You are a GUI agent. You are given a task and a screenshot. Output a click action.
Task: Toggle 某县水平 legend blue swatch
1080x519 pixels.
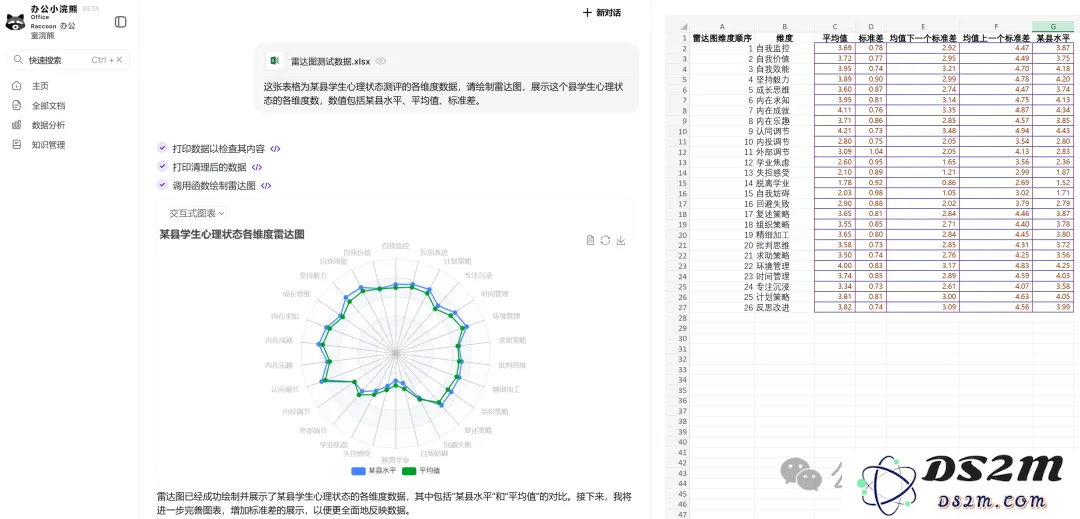click(359, 471)
